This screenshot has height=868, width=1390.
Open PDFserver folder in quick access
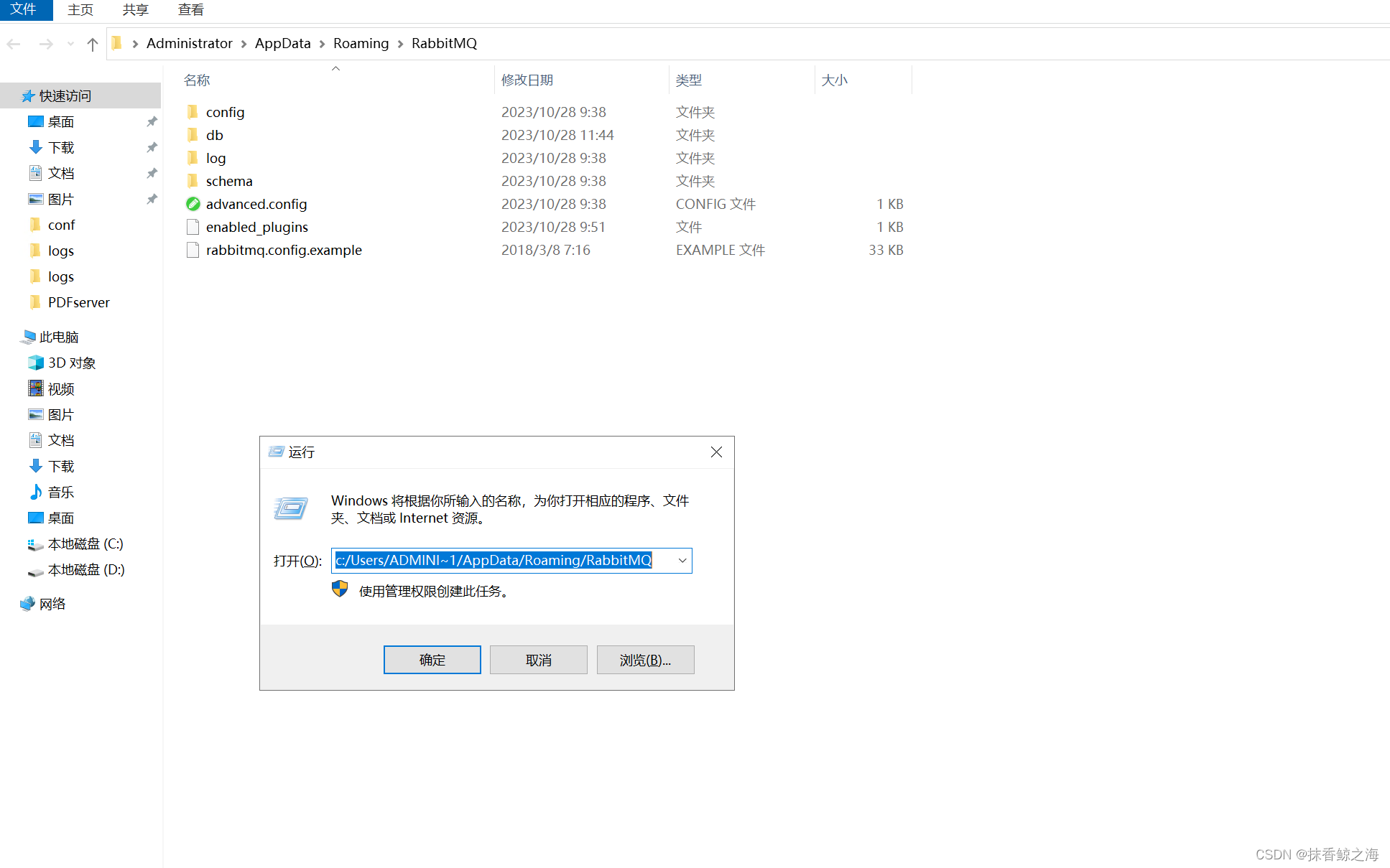(80, 302)
